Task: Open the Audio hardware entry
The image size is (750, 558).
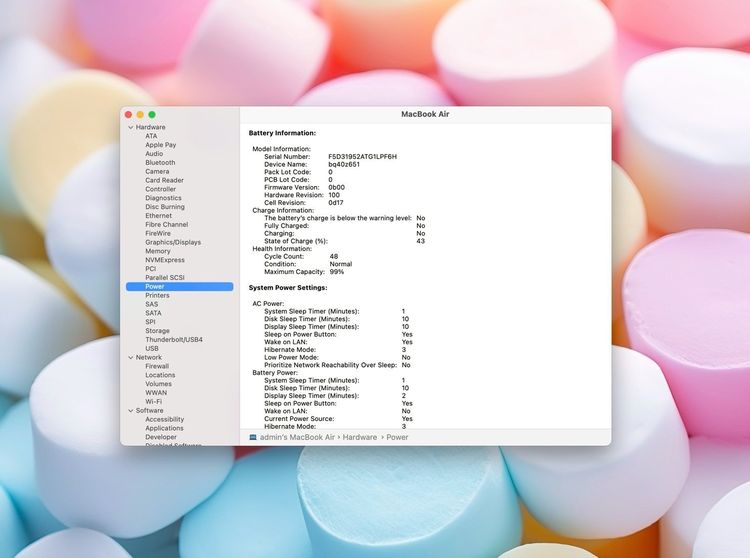Action: 154,154
